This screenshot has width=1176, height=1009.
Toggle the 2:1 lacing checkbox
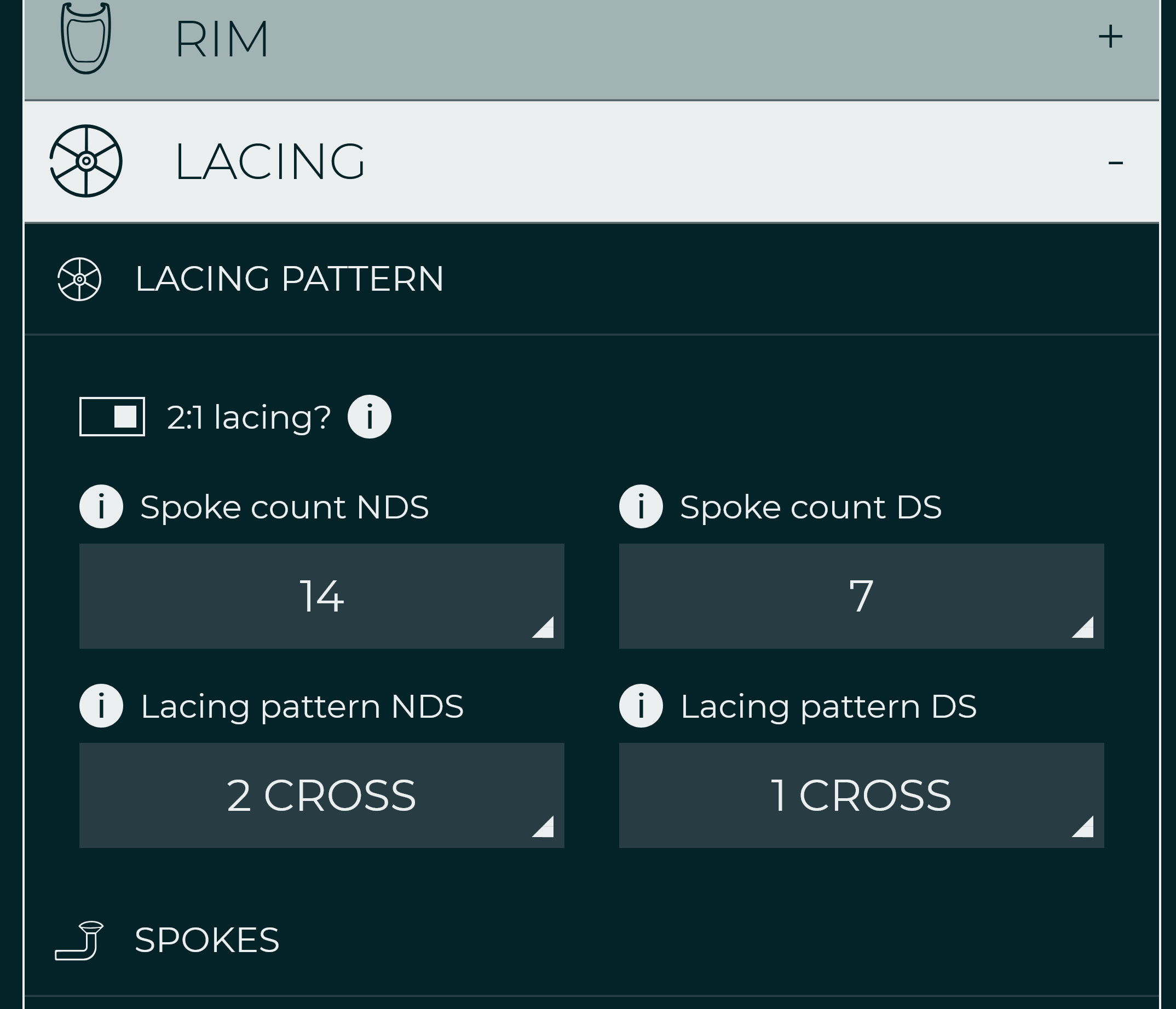coord(112,416)
